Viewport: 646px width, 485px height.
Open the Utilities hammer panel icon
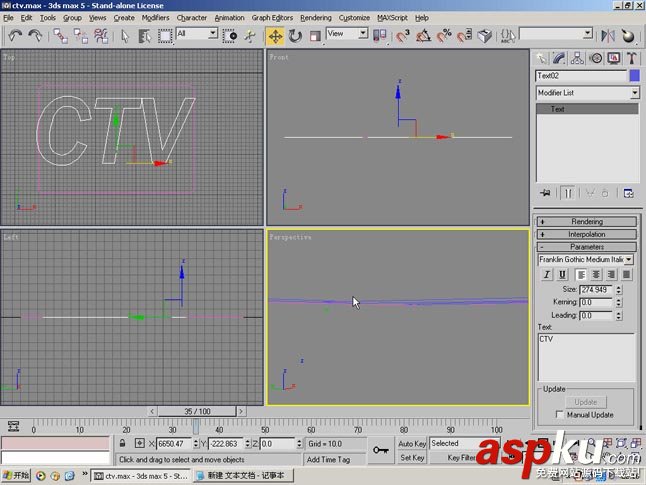click(632, 58)
